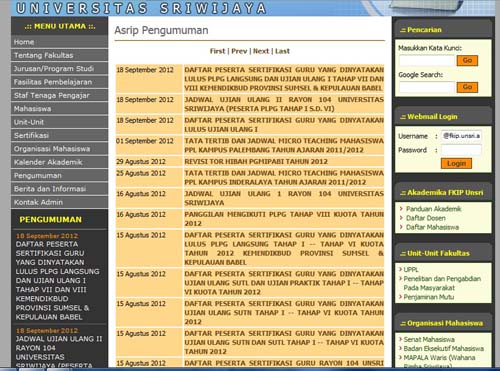
Task: Go to the Next page link
Action: pyautogui.click(x=261, y=51)
